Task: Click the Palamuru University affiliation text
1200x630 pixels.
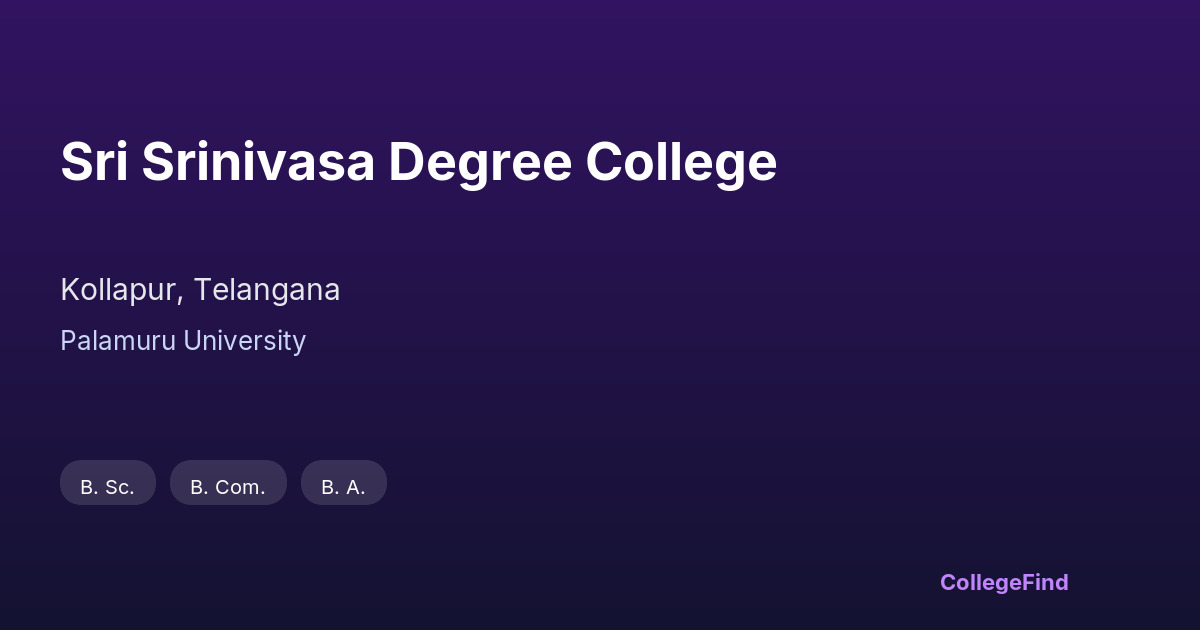Action: click(x=183, y=341)
